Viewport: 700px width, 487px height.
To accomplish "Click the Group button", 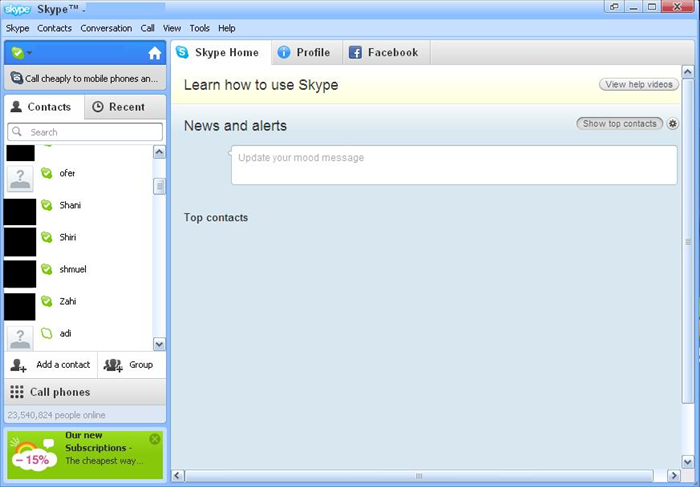I will (132, 365).
